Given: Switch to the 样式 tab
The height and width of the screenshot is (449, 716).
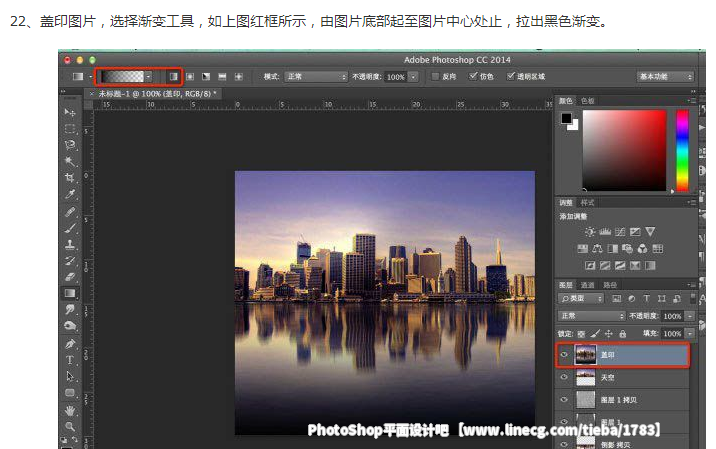Looking at the screenshot, I should (x=587, y=202).
